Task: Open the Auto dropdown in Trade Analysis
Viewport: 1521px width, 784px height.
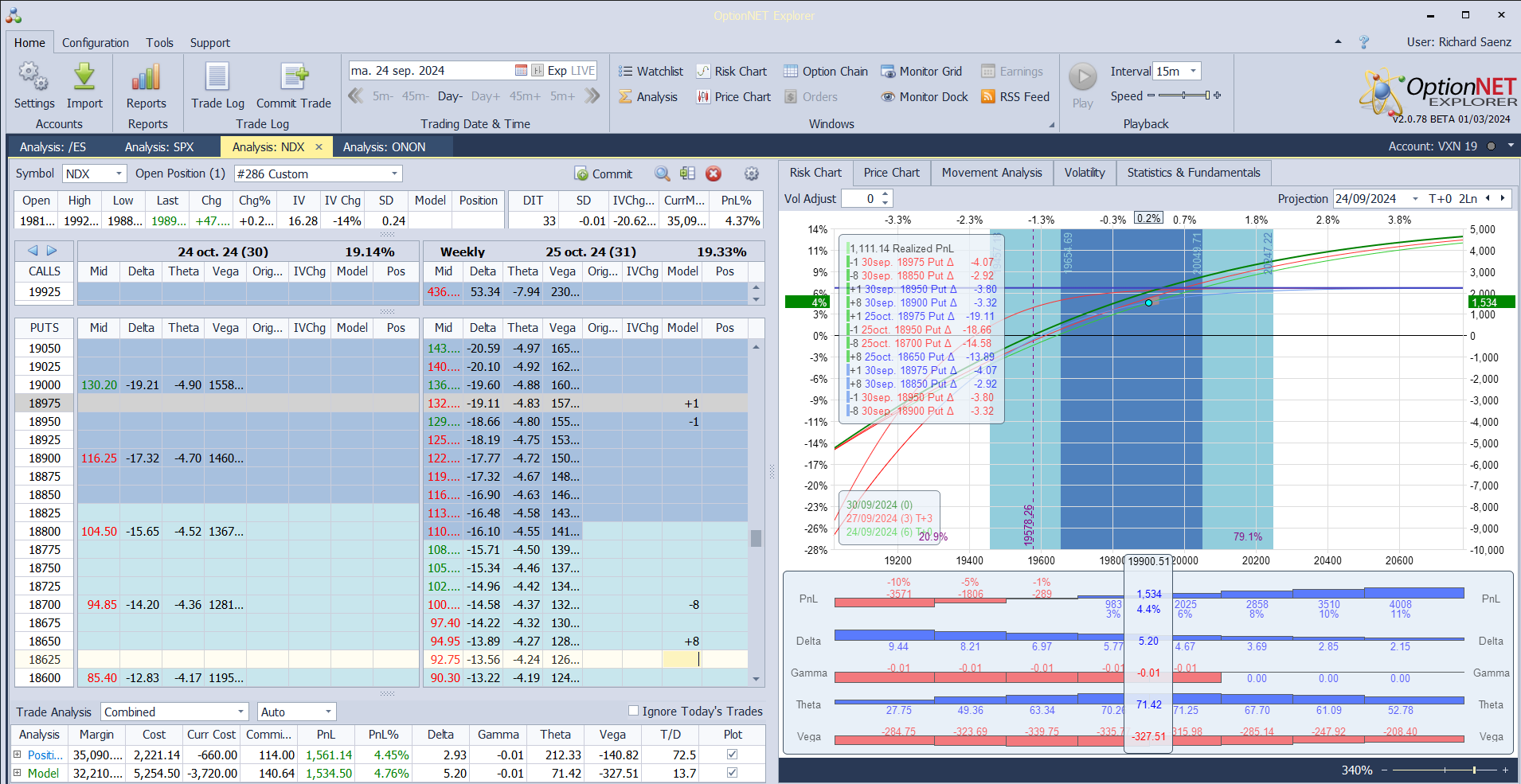Action: 328,712
